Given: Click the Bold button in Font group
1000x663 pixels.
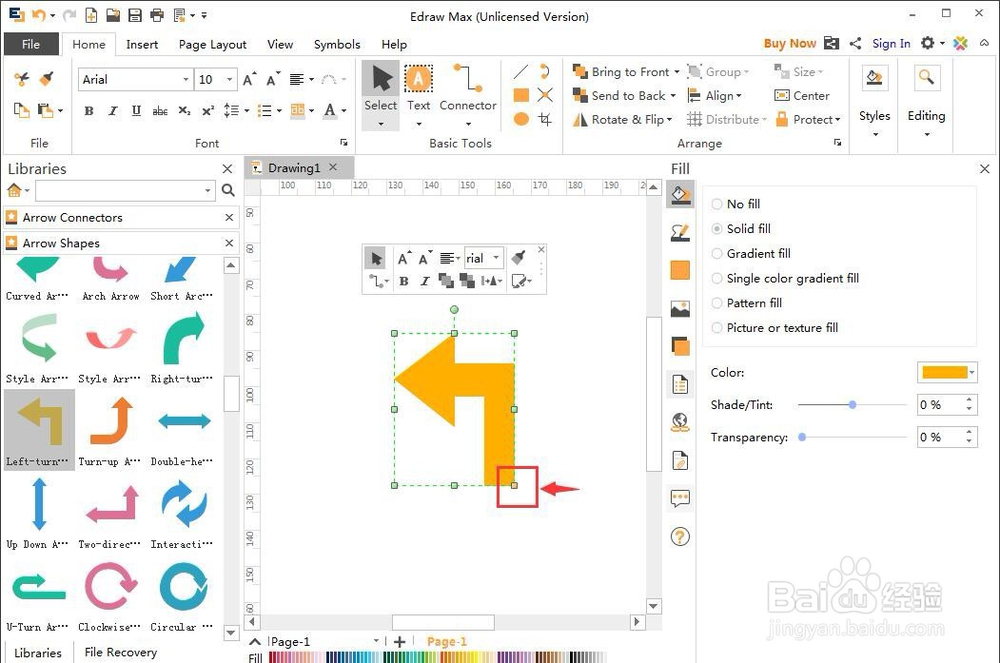Looking at the screenshot, I should 89,110.
